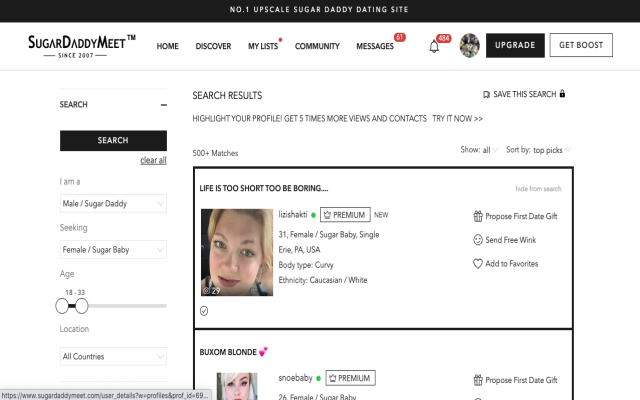The height and width of the screenshot is (400, 640).
Task: Open snoebaby's profile photo
Action: pyautogui.click(x=237, y=386)
